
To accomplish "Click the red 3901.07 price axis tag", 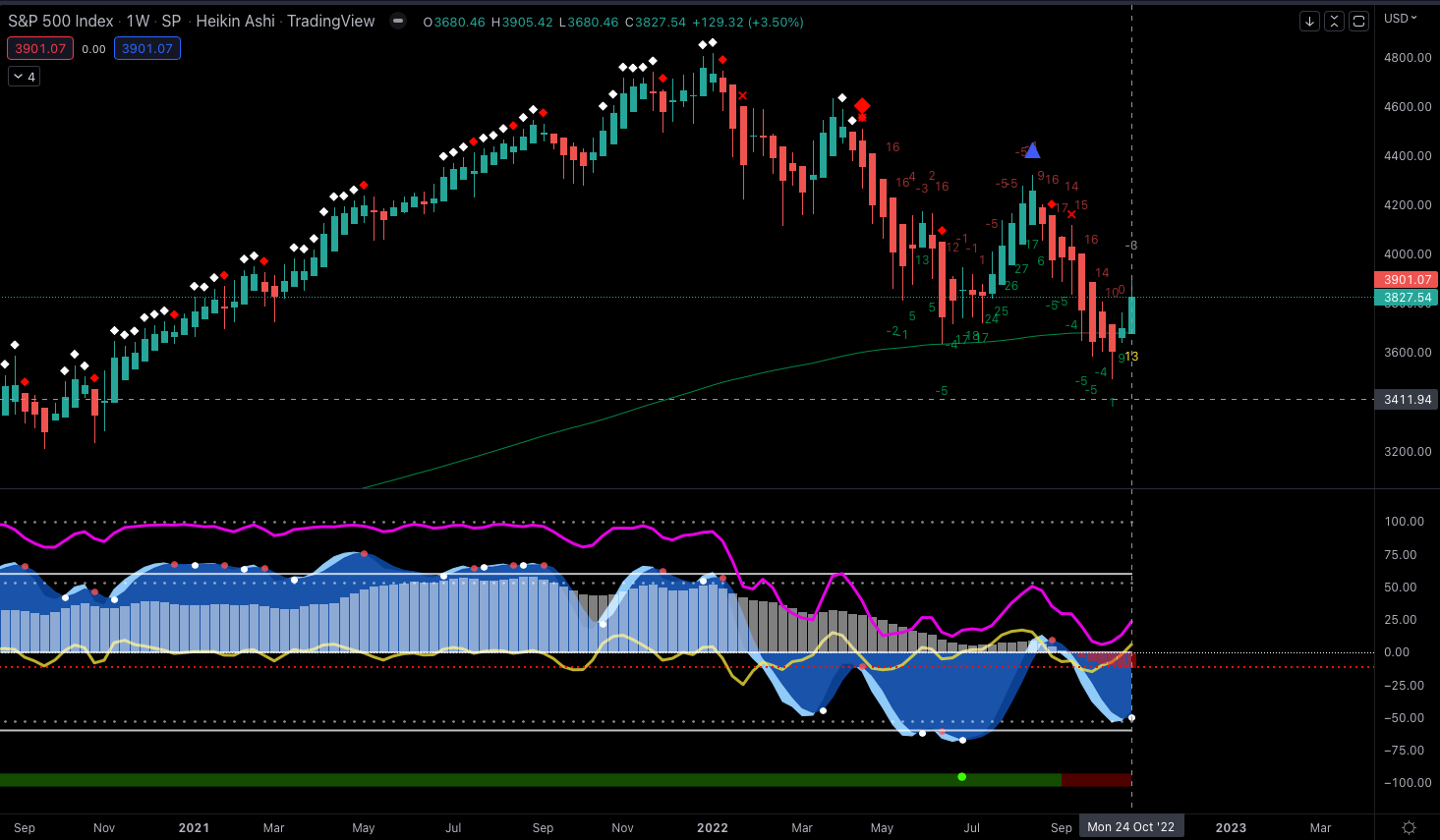I will [x=1406, y=280].
